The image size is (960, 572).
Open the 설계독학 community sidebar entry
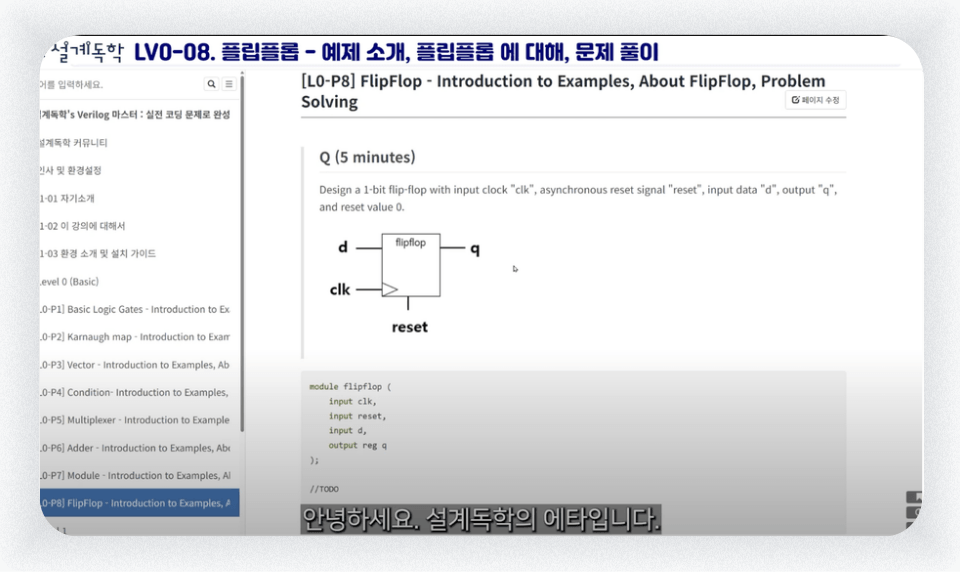coord(73,143)
